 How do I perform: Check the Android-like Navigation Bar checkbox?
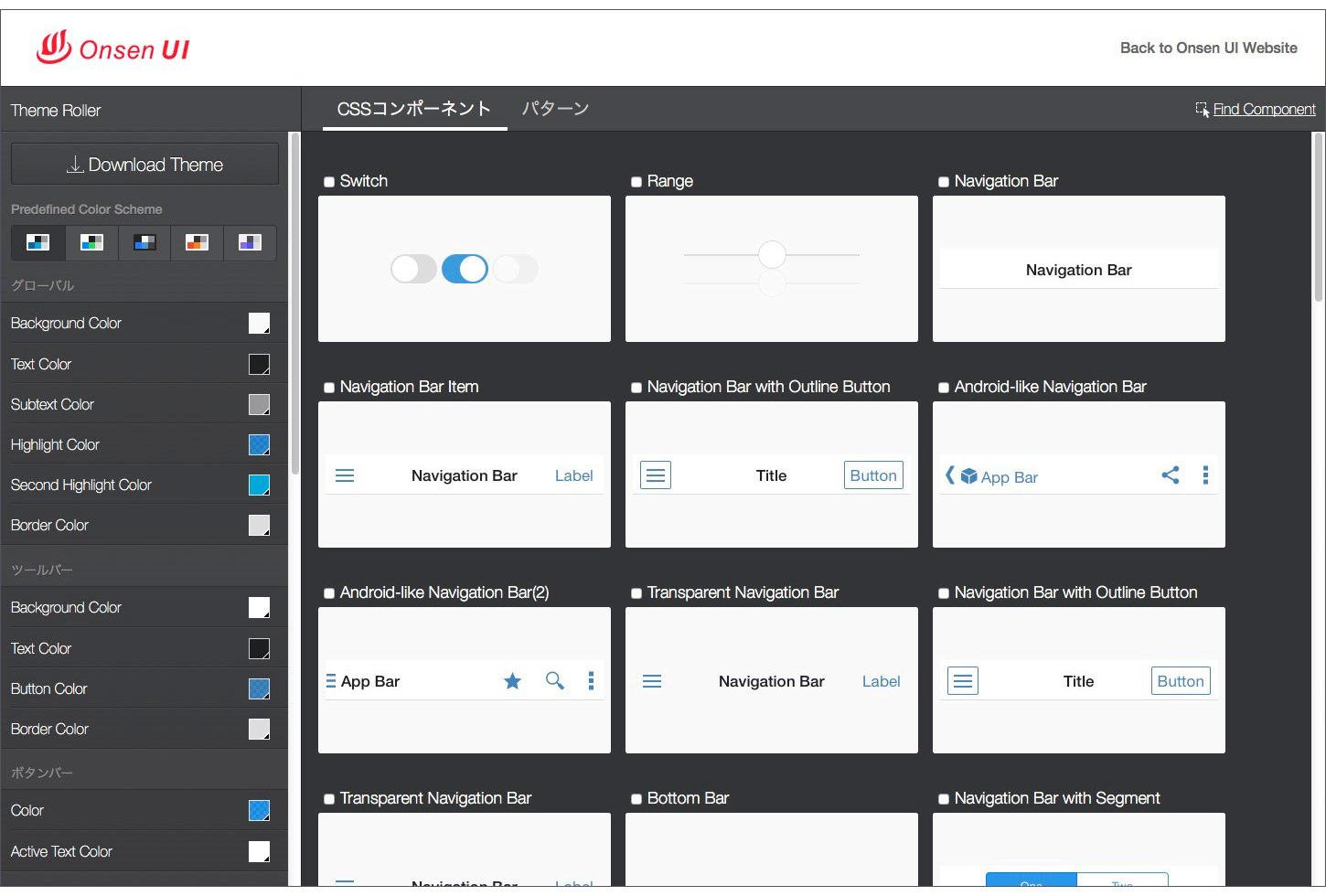(944, 388)
